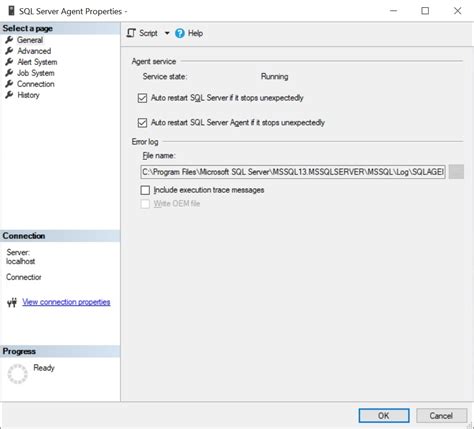Uncheck Auto restart SQL Server if stops unexpectedly
474x429 pixels.
point(142,98)
